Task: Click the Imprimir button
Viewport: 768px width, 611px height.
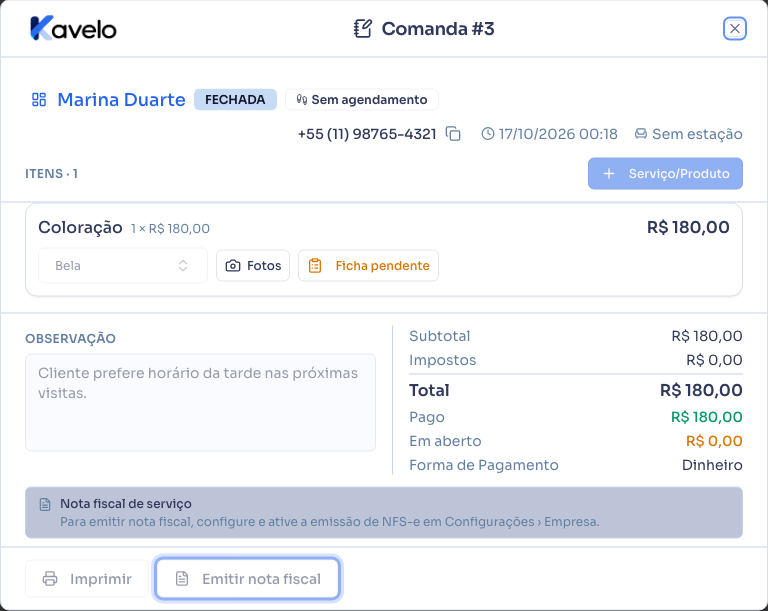Action: pos(87,579)
